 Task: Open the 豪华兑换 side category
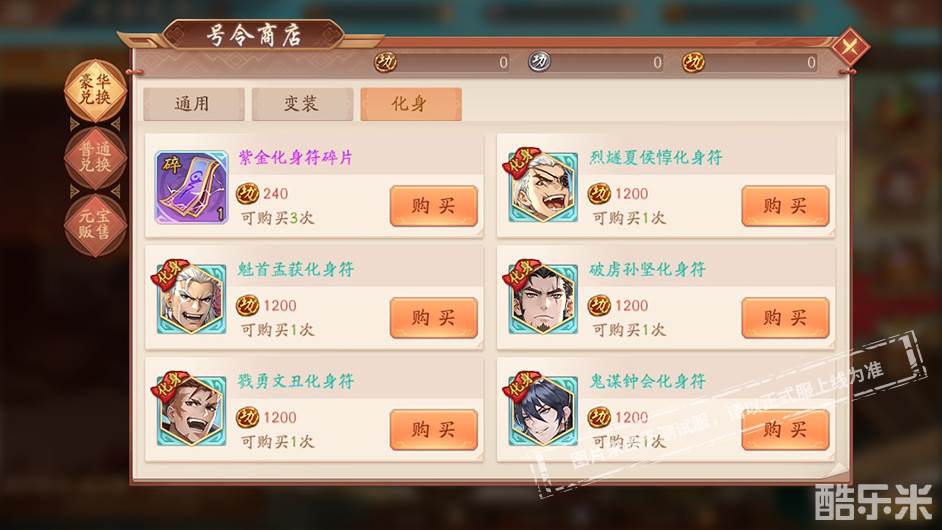point(95,91)
